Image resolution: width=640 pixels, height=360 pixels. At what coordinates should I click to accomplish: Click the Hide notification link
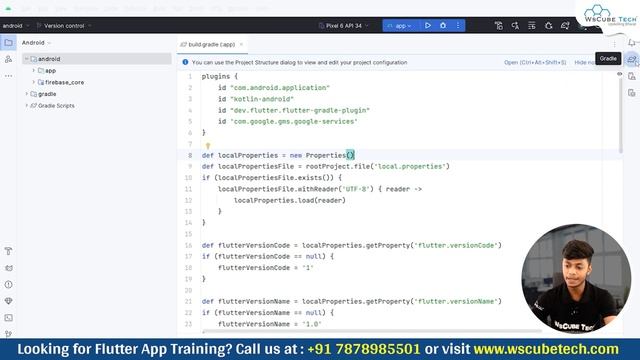coord(584,62)
